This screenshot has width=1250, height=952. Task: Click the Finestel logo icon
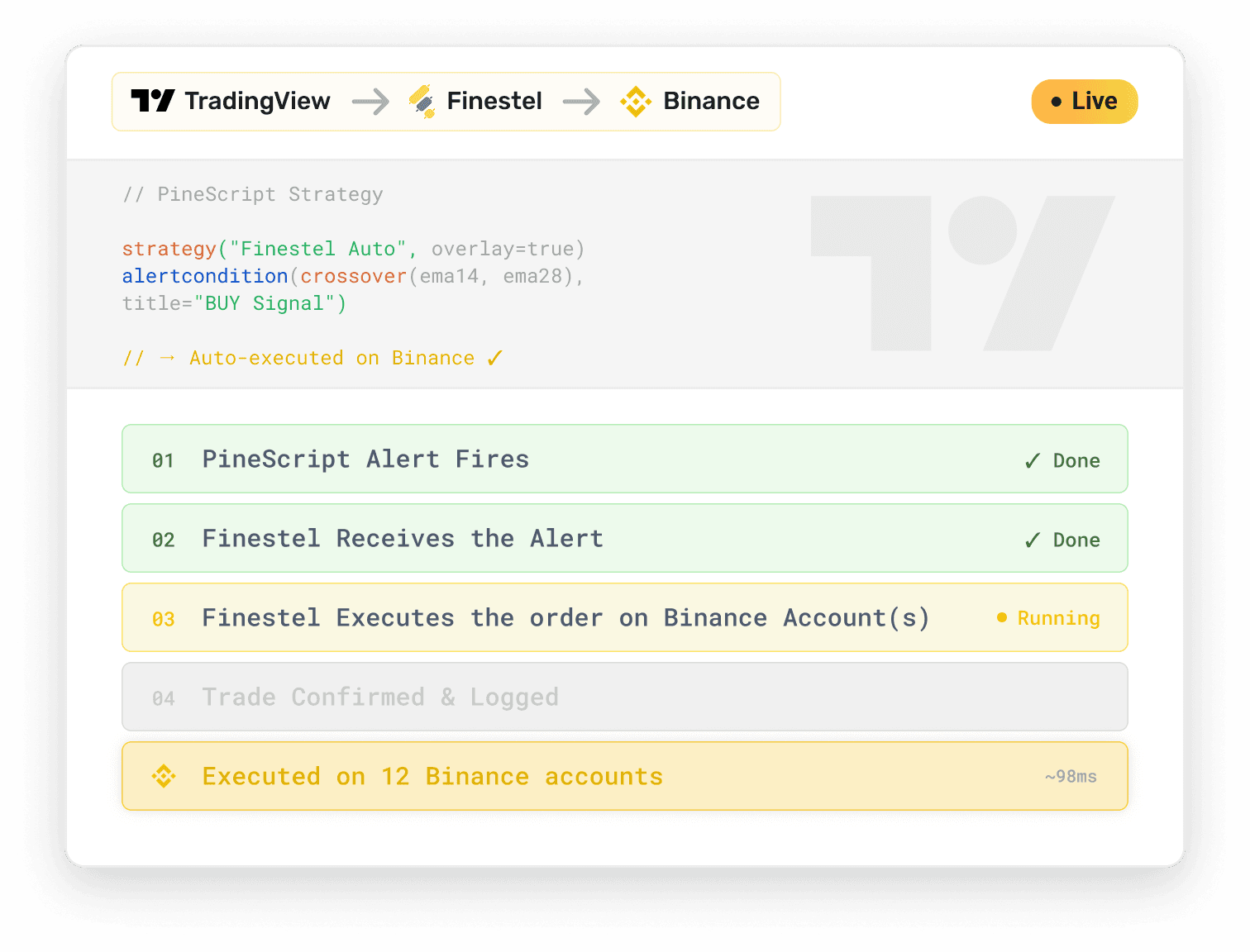click(422, 101)
